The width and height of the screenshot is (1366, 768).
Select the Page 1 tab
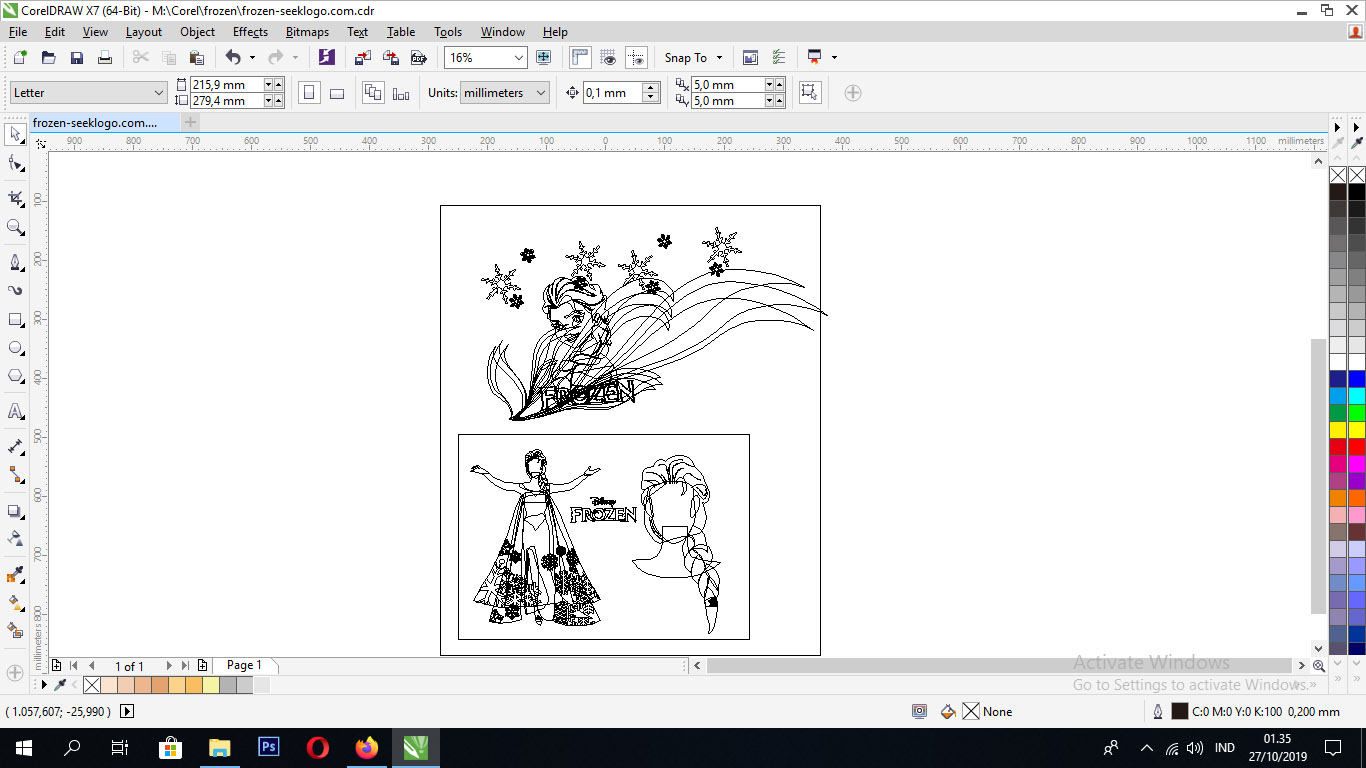click(245, 665)
